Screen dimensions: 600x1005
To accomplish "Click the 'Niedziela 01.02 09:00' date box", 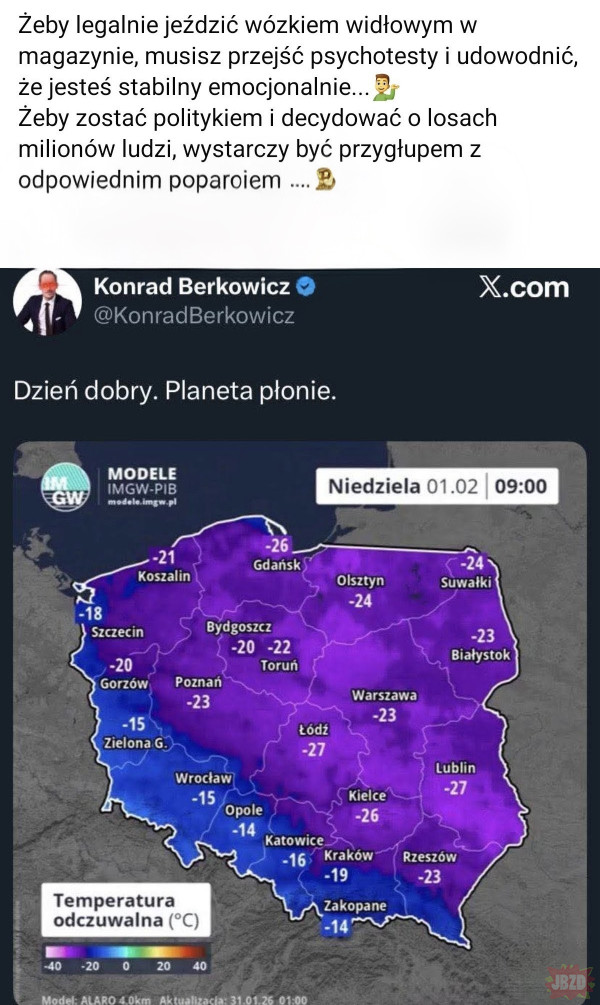I will point(437,487).
